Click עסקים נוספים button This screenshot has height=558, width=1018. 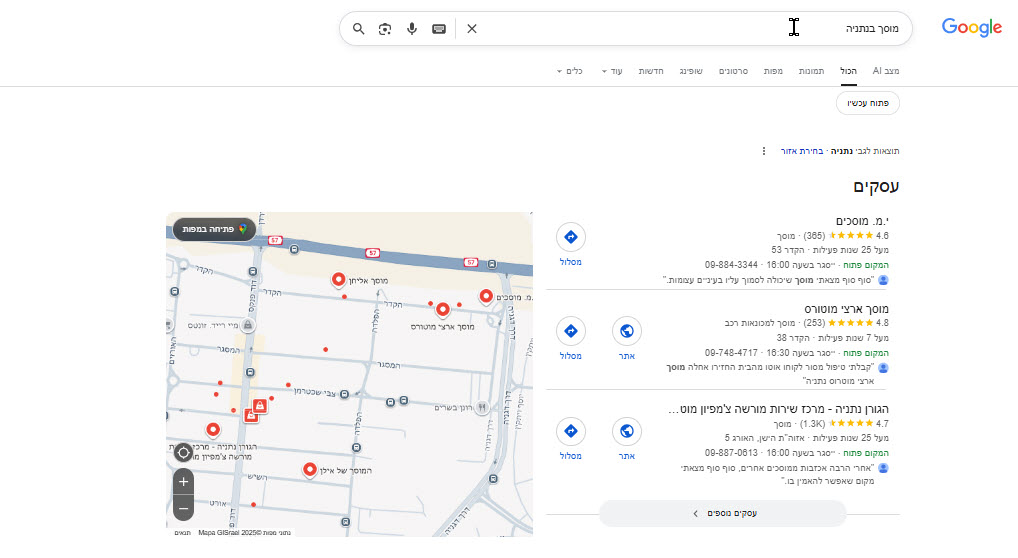point(723,513)
